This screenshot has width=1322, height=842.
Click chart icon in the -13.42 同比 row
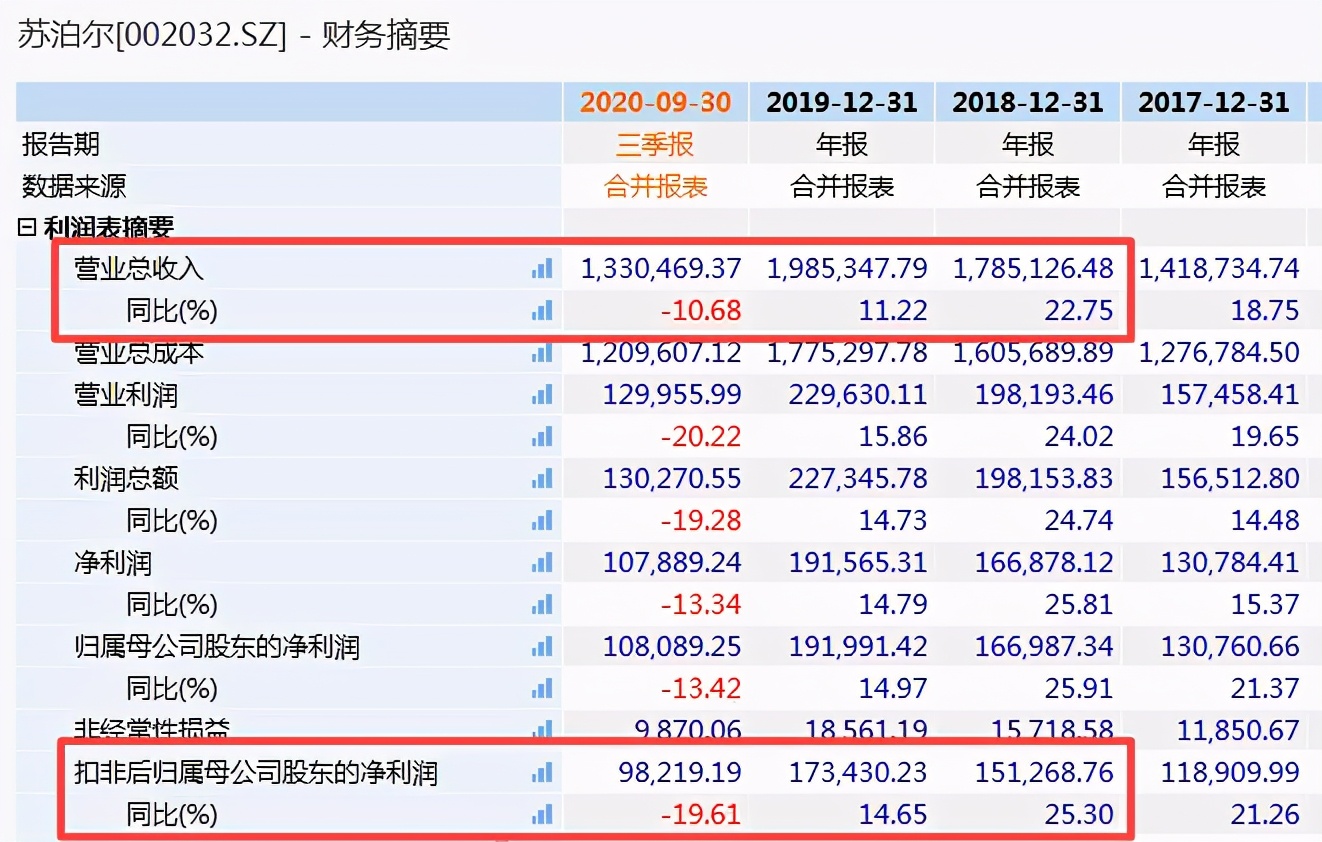coord(542,689)
